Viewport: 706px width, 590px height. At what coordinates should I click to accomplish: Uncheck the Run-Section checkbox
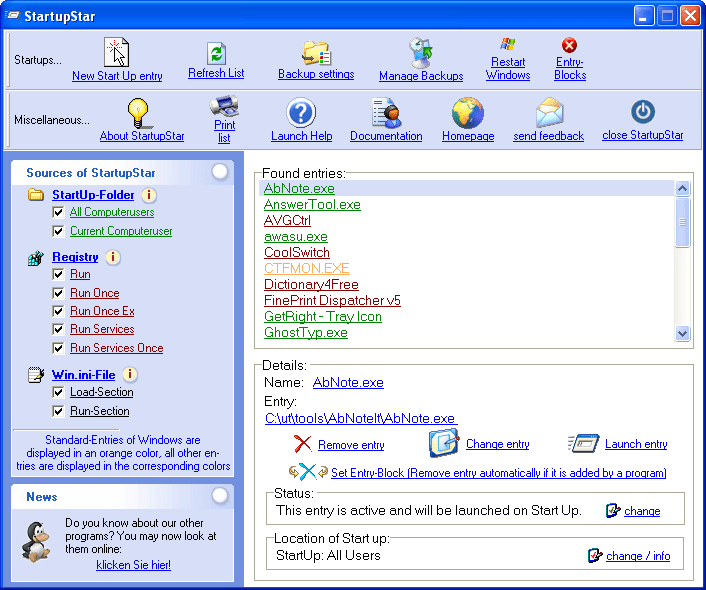(58, 411)
